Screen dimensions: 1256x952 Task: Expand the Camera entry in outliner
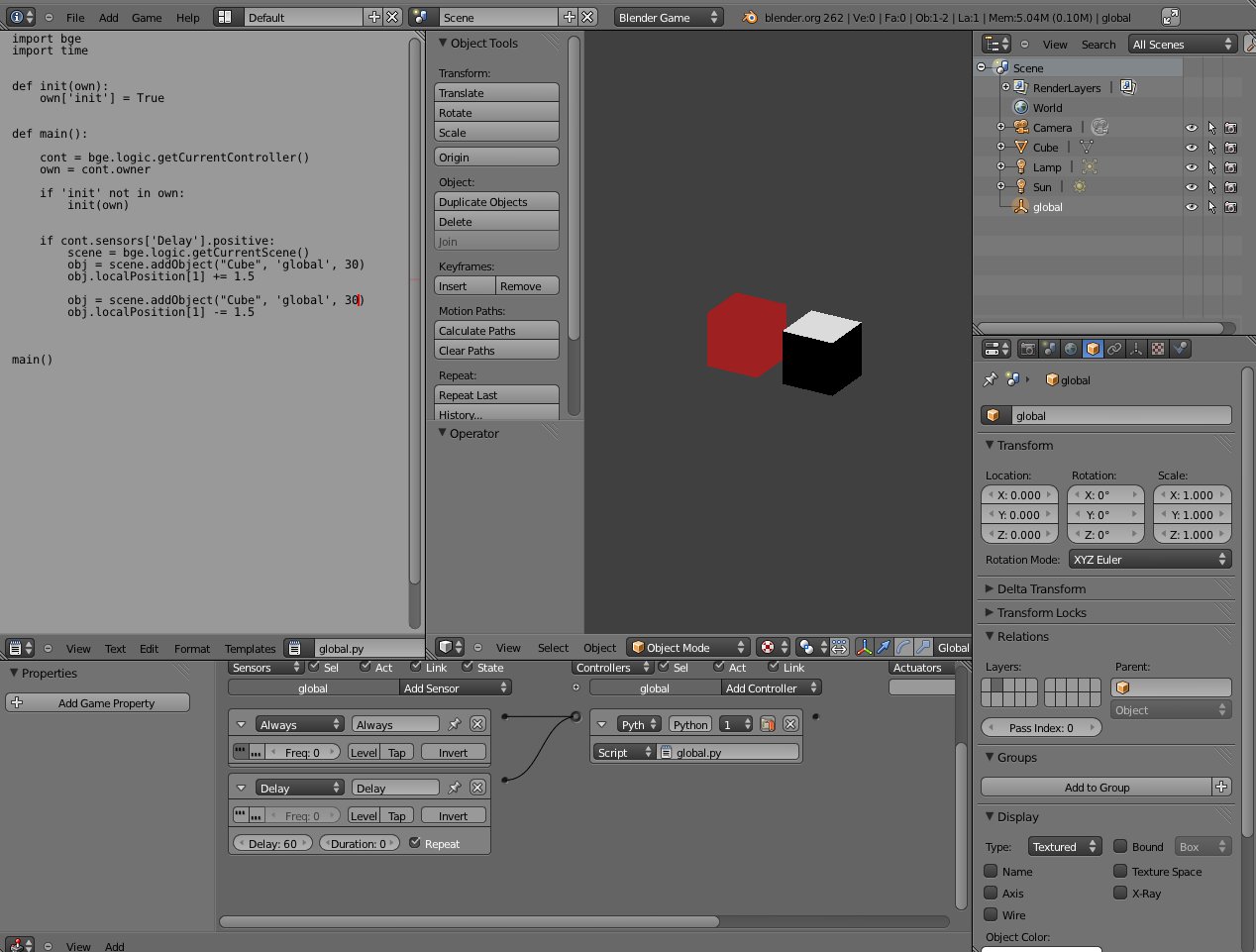[1000, 127]
